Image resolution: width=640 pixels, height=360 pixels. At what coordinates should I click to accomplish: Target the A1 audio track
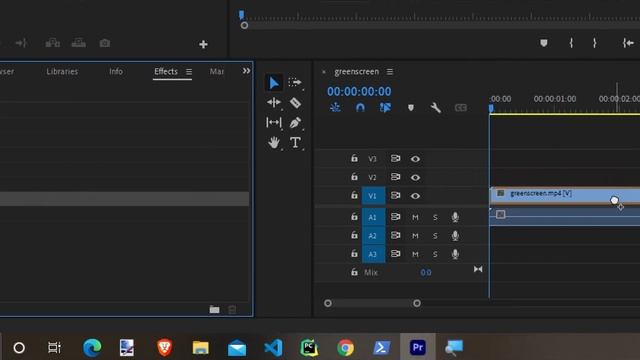pyautogui.click(x=373, y=217)
